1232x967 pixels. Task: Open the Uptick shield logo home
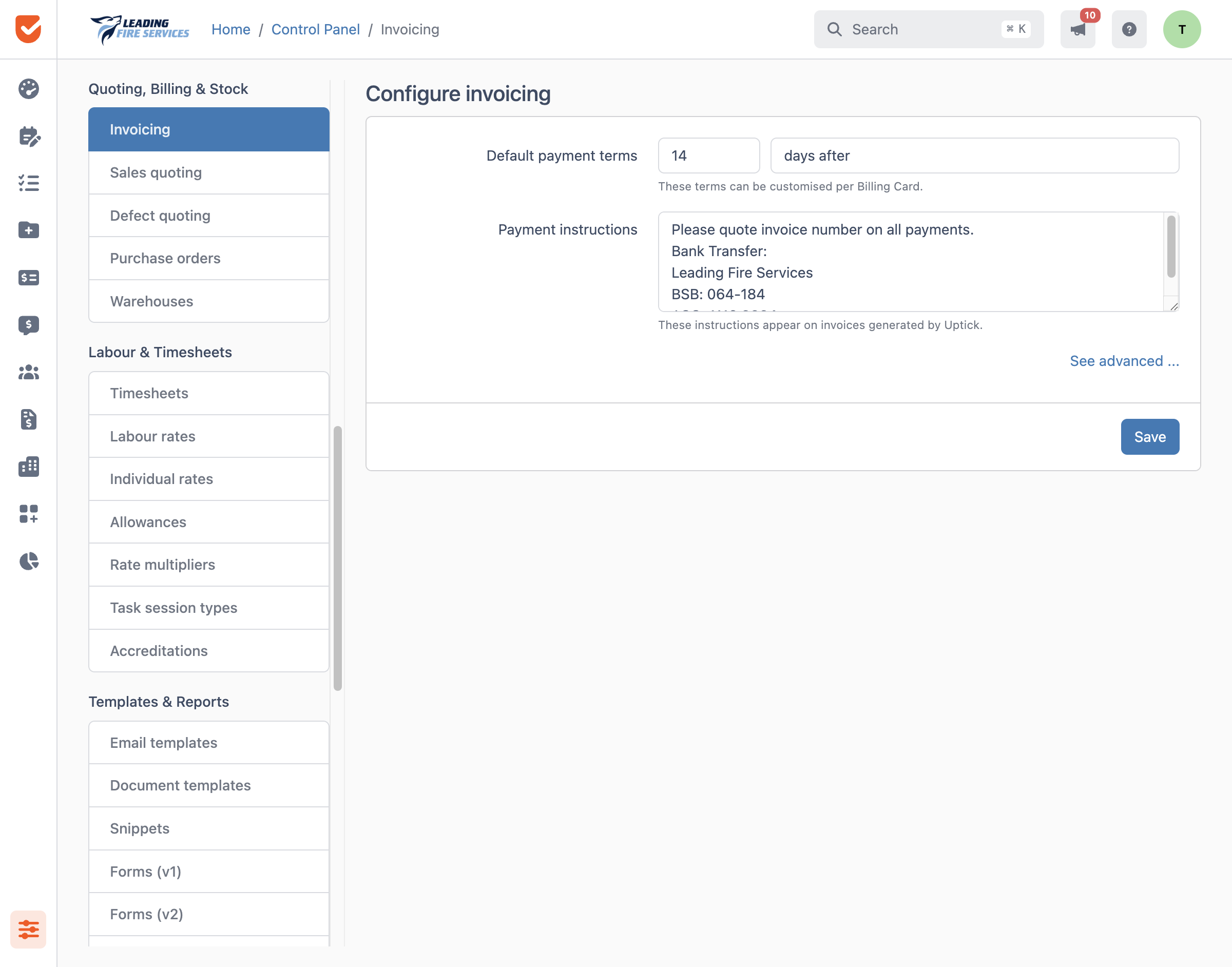pyautogui.click(x=28, y=29)
